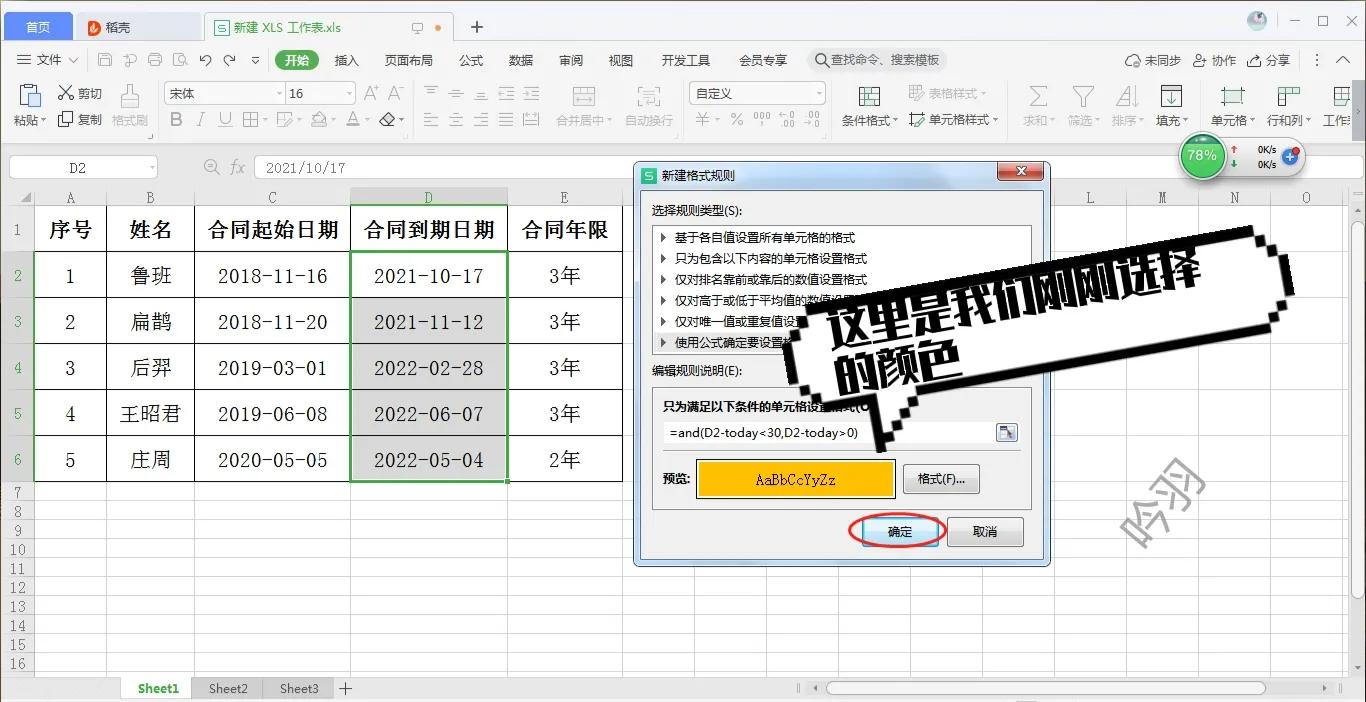This screenshot has width=1366, height=702.
Task: Click the fill color bucket icon
Action: [318, 119]
